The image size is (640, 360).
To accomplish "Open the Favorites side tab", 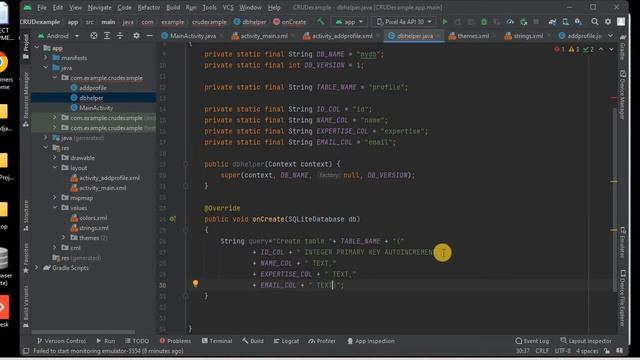I will 26,258.
